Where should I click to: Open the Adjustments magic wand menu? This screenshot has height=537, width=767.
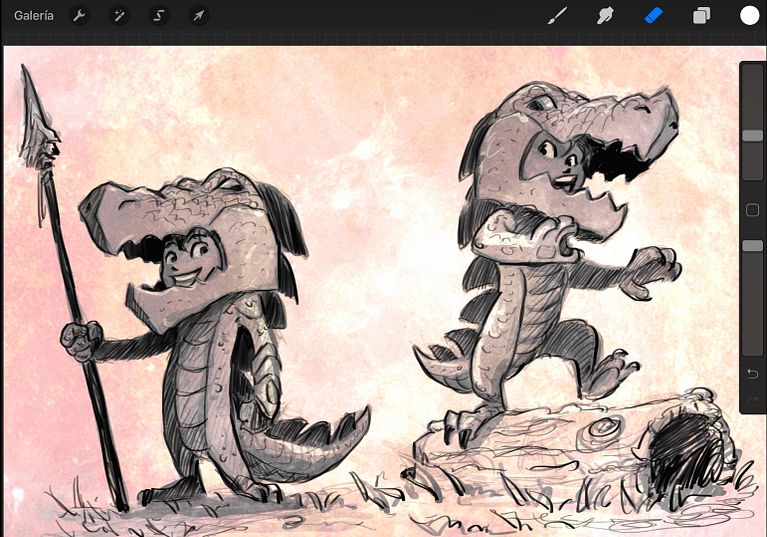(x=119, y=16)
